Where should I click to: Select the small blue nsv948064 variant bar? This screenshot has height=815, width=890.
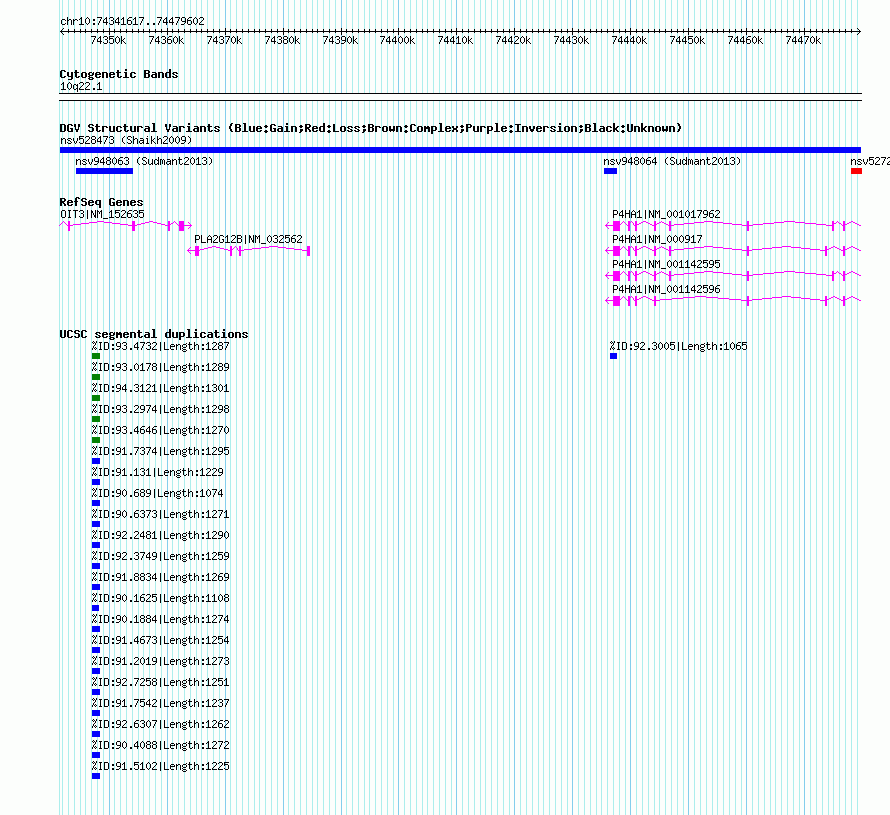[610, 171]
